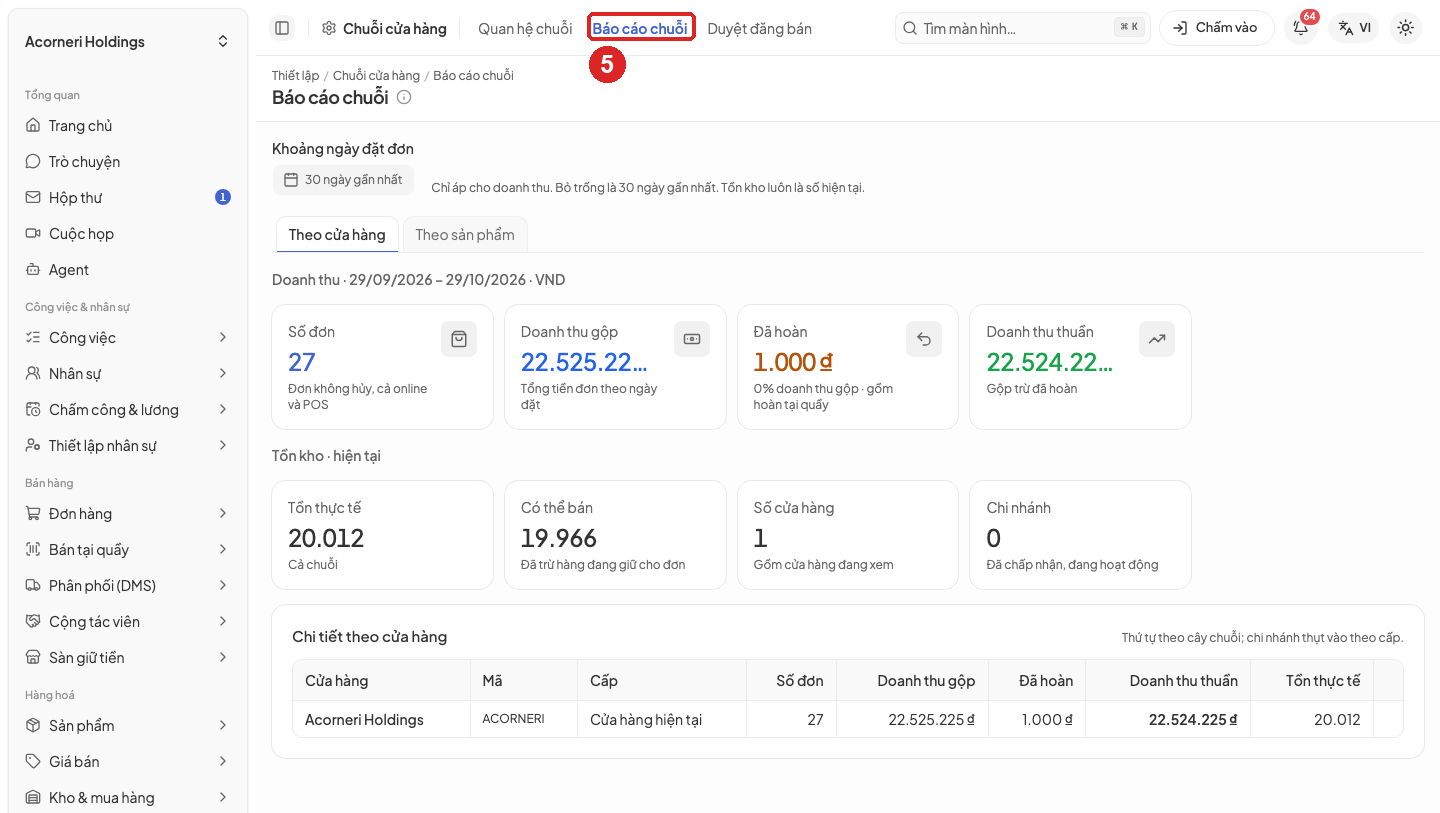Open the notifications bell icon

click(x=1301, y=28)
